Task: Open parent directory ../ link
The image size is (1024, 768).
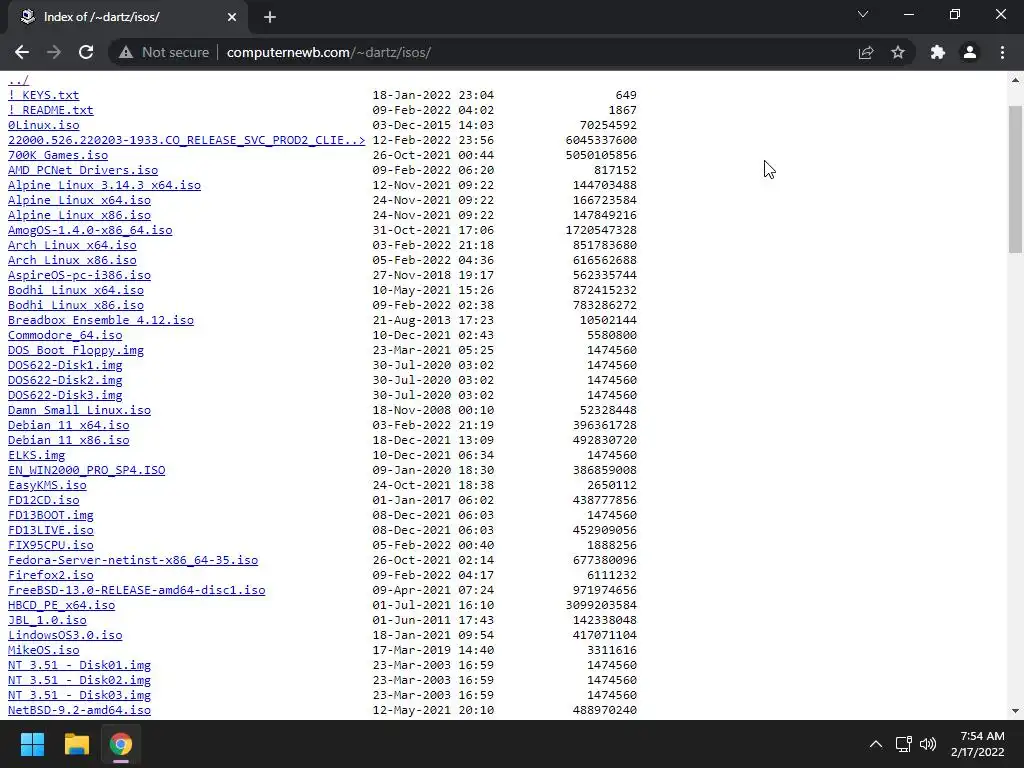Action: coord(18,80)
